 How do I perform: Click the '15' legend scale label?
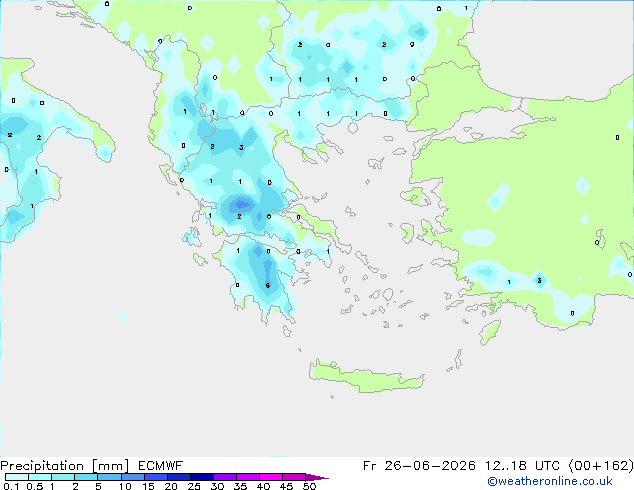[148, 486]
